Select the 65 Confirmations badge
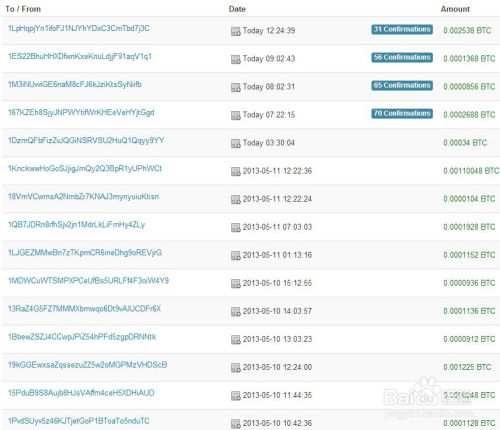 (402, 85)
